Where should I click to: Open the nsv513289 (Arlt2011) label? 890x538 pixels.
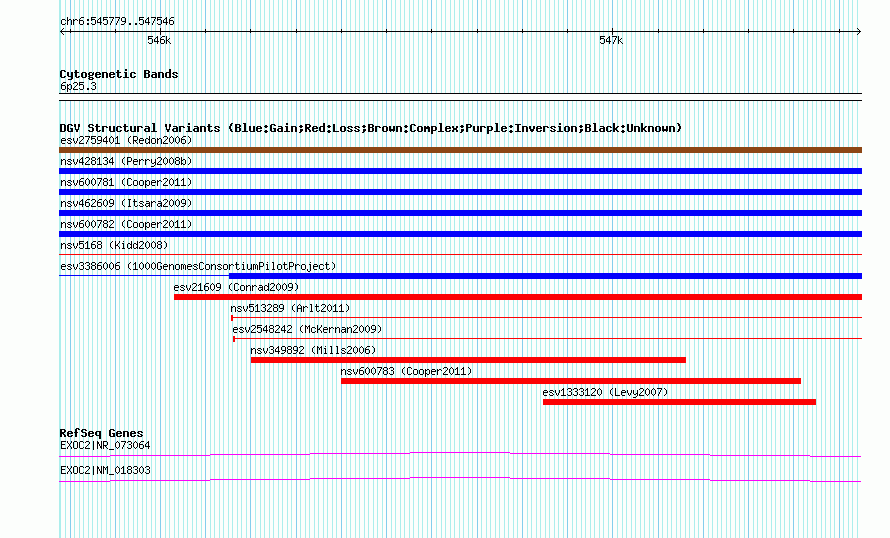point(290,308)
